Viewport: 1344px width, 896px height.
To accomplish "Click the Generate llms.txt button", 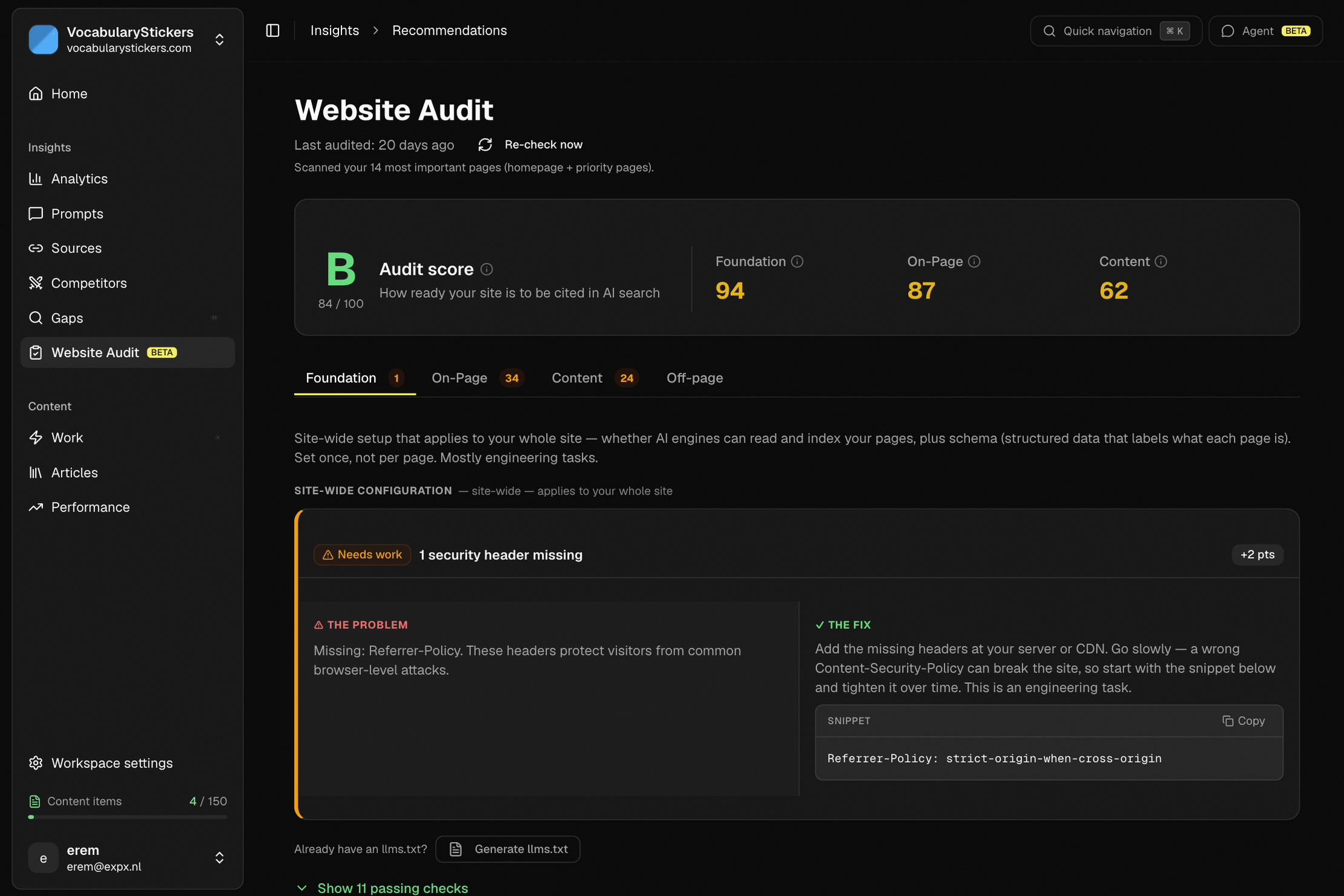I will pyautogui.click(x=507, y=849).
